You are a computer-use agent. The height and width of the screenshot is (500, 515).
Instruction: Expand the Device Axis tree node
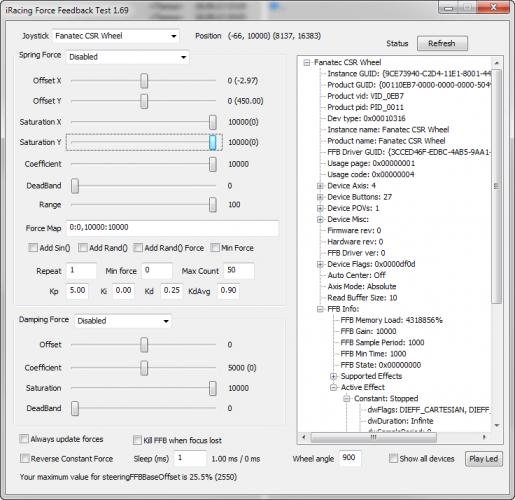coord(320,186)
